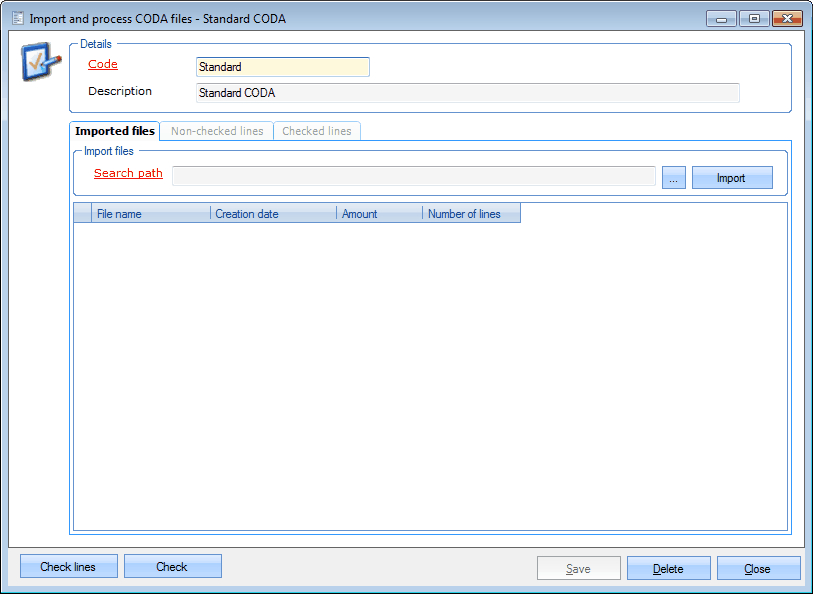Open the browse ellipsis button for search path

click(673, 178)
